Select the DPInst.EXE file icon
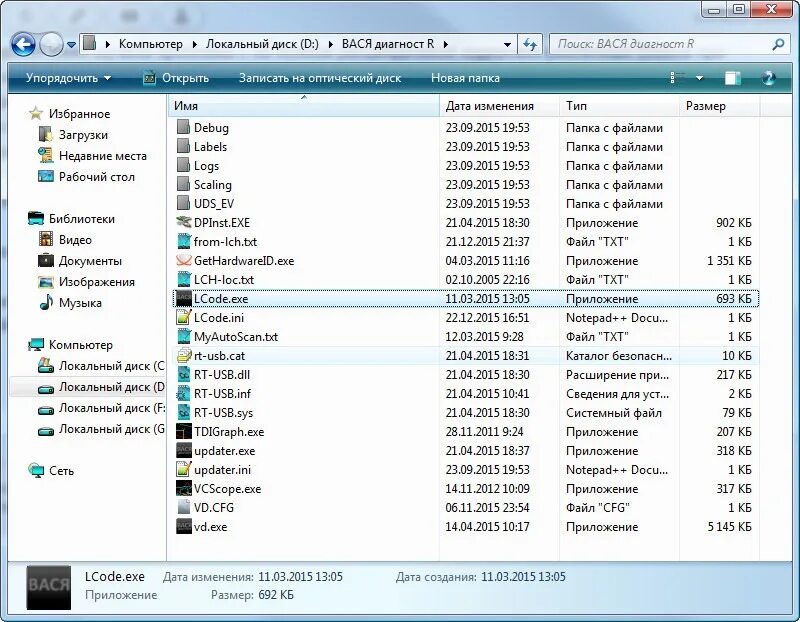This screenshot has height=622, width=800. [x=184, y=222]
